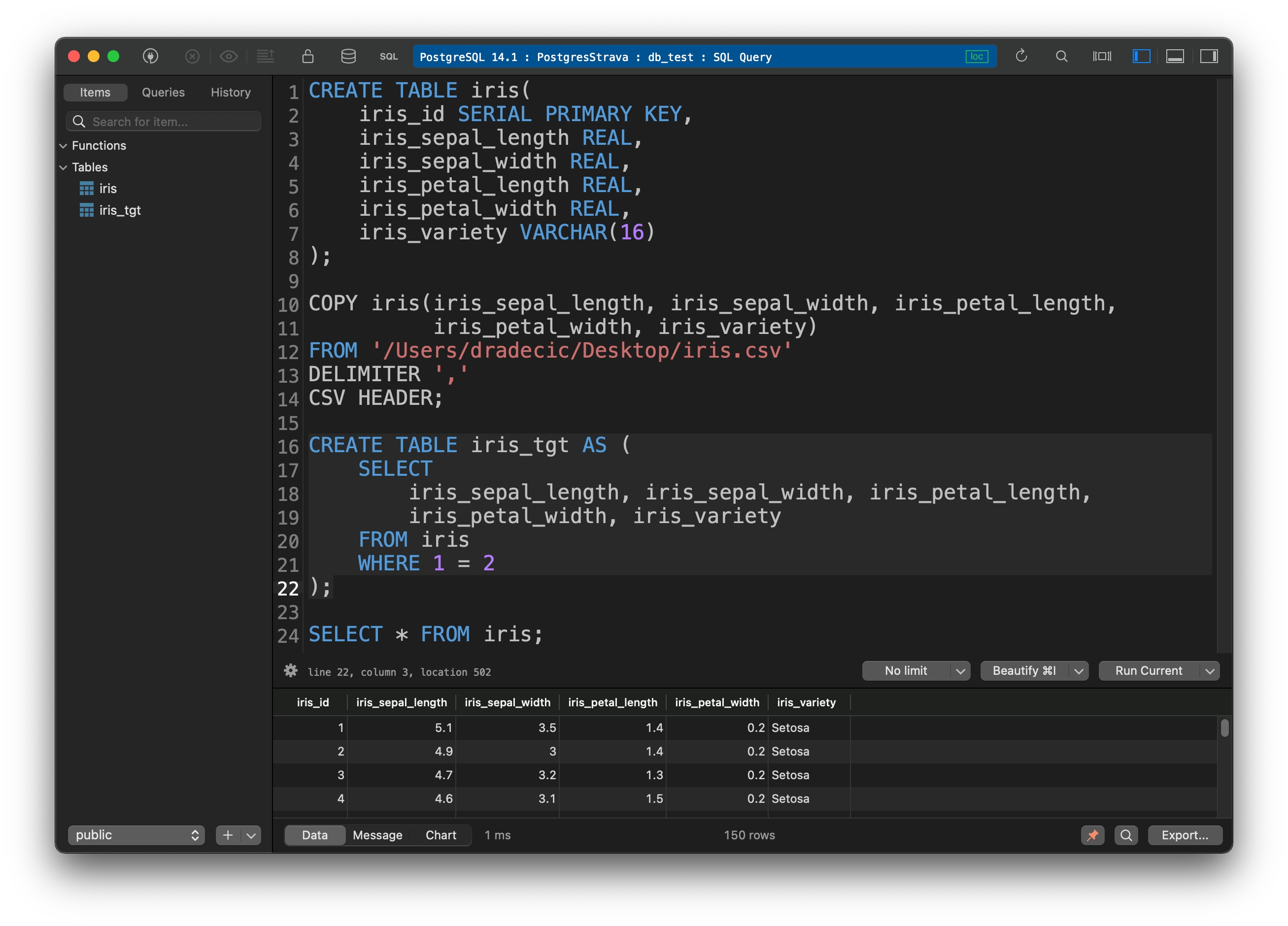The height and width of the screenshot is (926, 1288).
Task: Click the results table vertical scrollbar
Action: [x=1224, y=728]
